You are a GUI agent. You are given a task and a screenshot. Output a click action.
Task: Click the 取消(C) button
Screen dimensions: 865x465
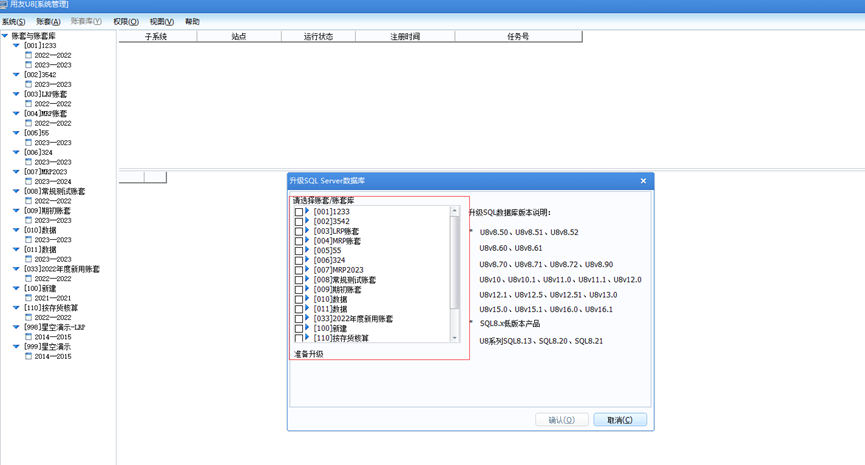pos(620,420)
